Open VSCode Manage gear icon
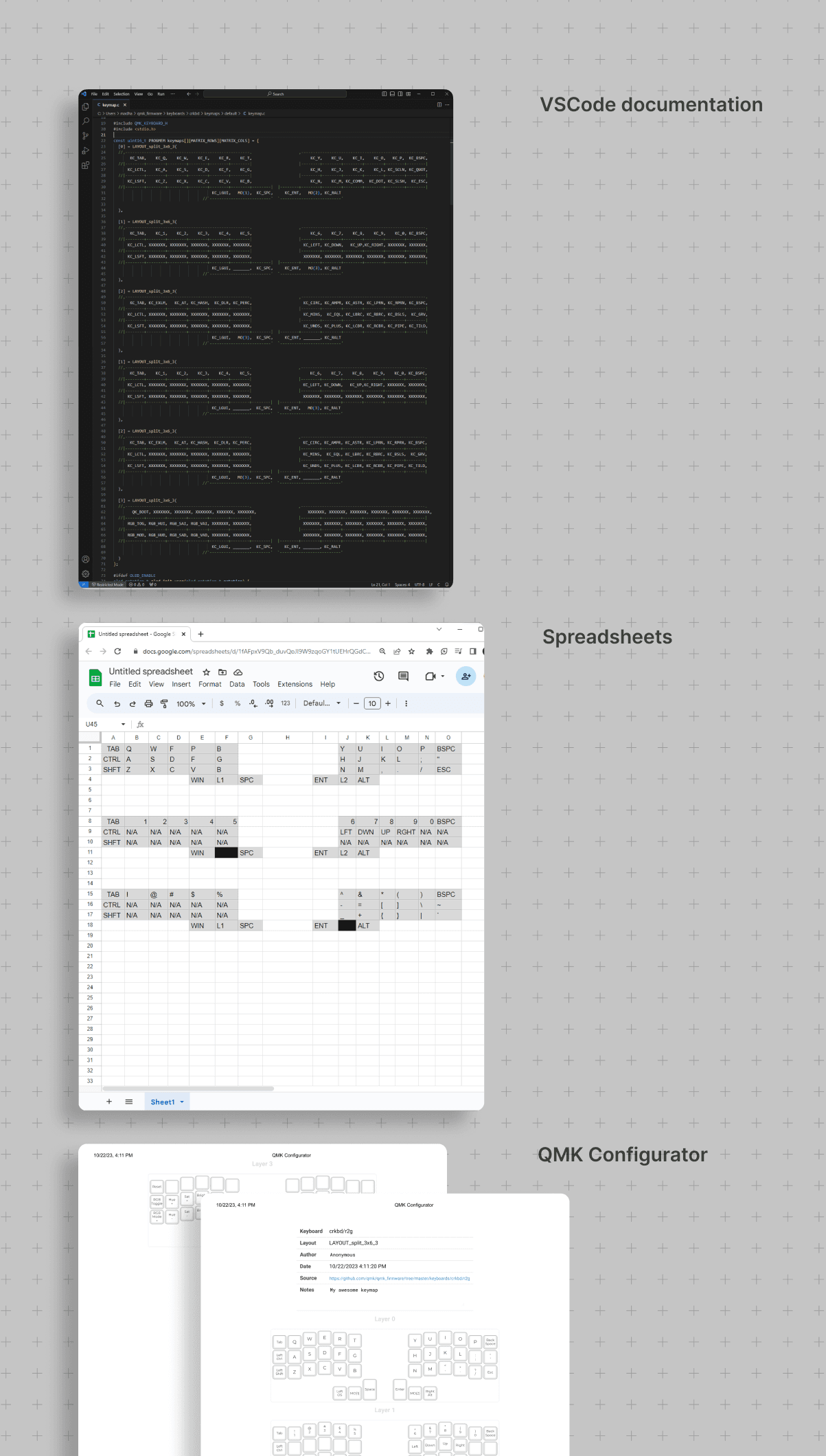This screenshot has height=1456, width=826. (85, 574)
